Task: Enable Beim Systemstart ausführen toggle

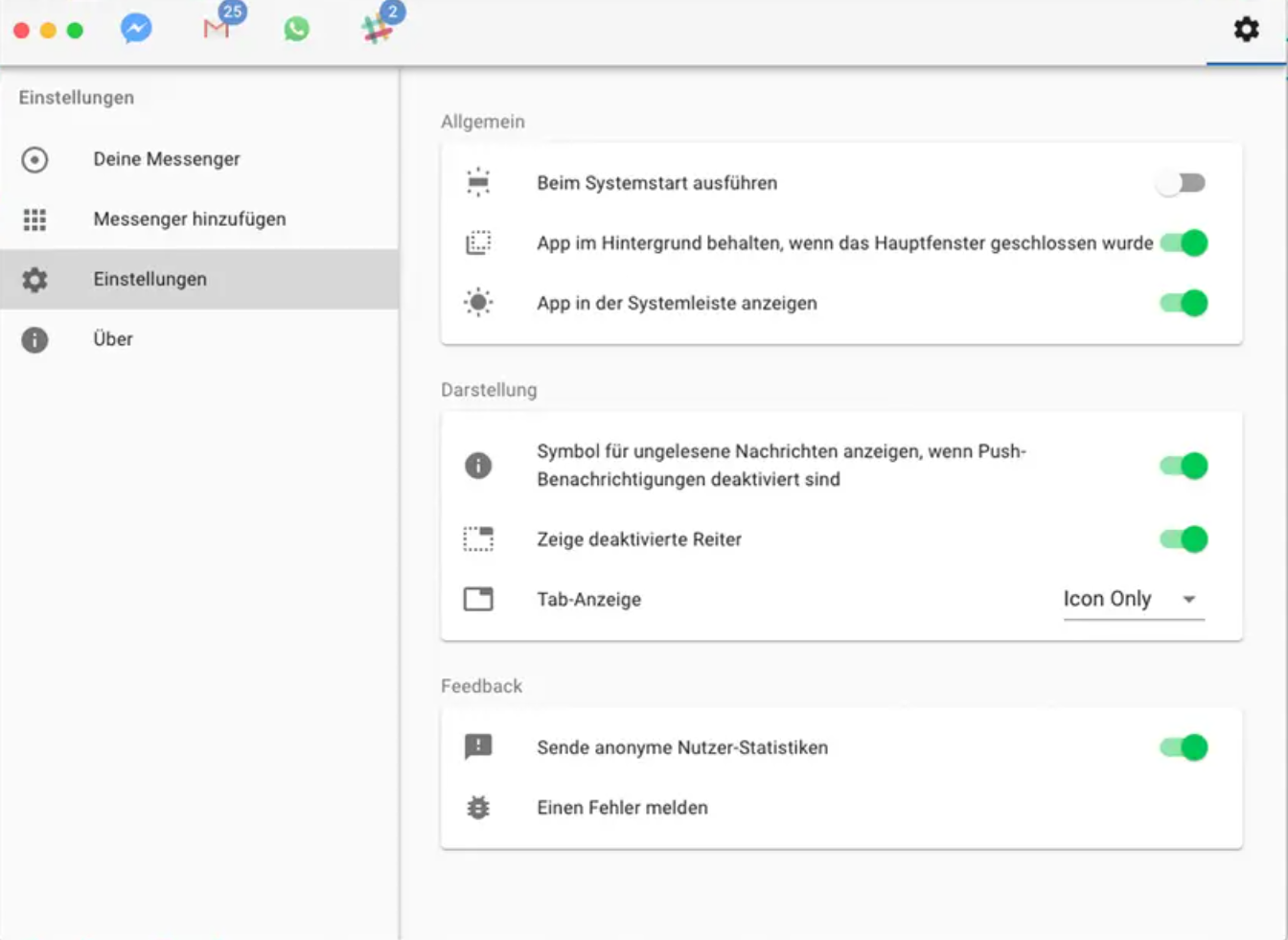Action: pyautogui.click(x=1181, y=183)
